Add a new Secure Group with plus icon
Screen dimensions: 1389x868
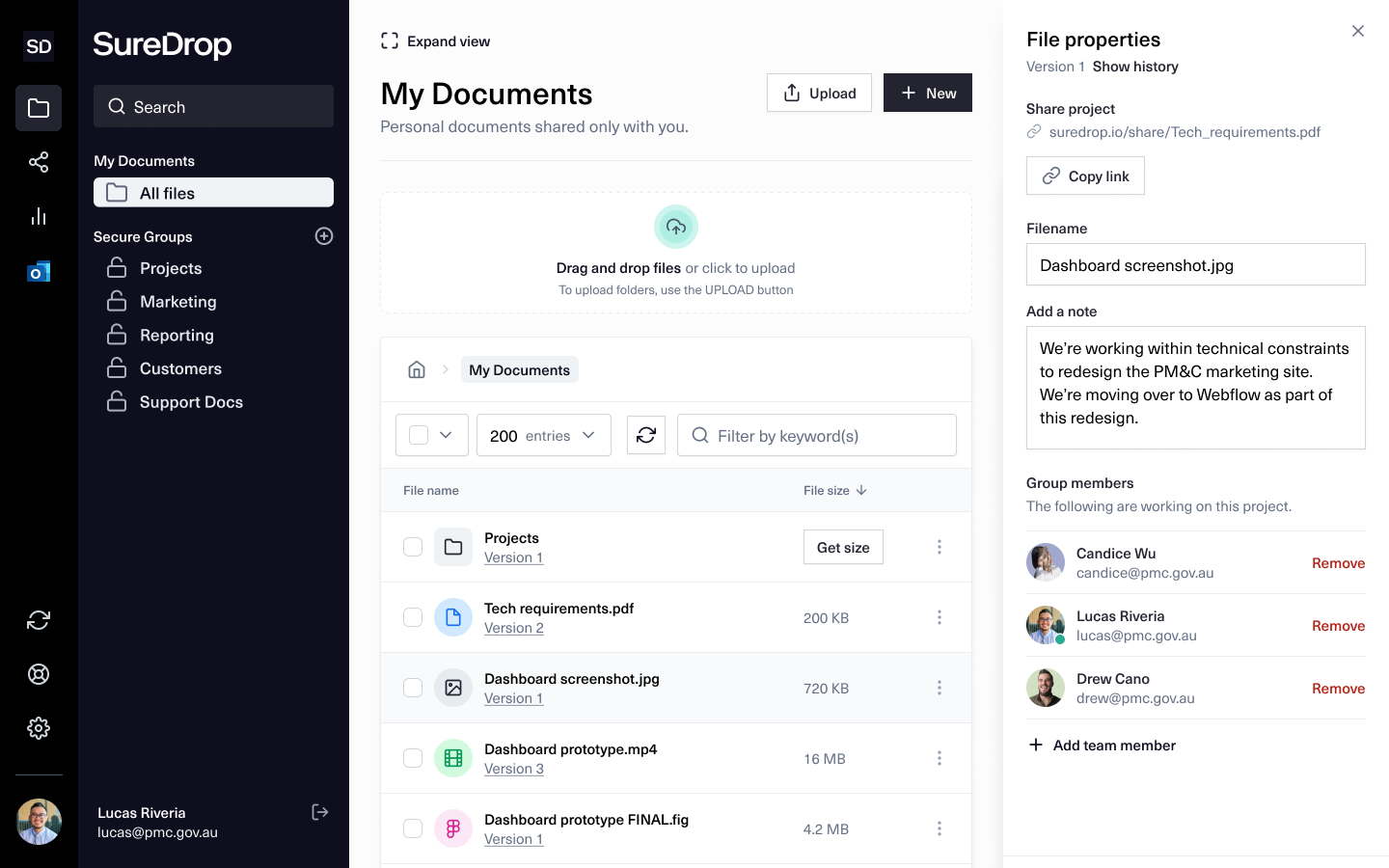[324, 236]
